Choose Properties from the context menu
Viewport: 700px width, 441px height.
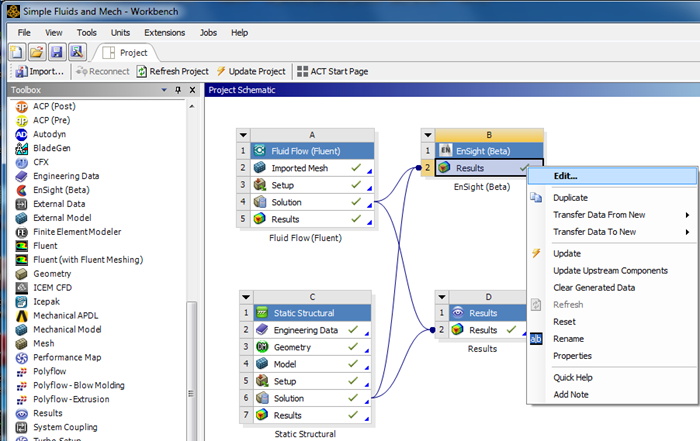(612, 356)
